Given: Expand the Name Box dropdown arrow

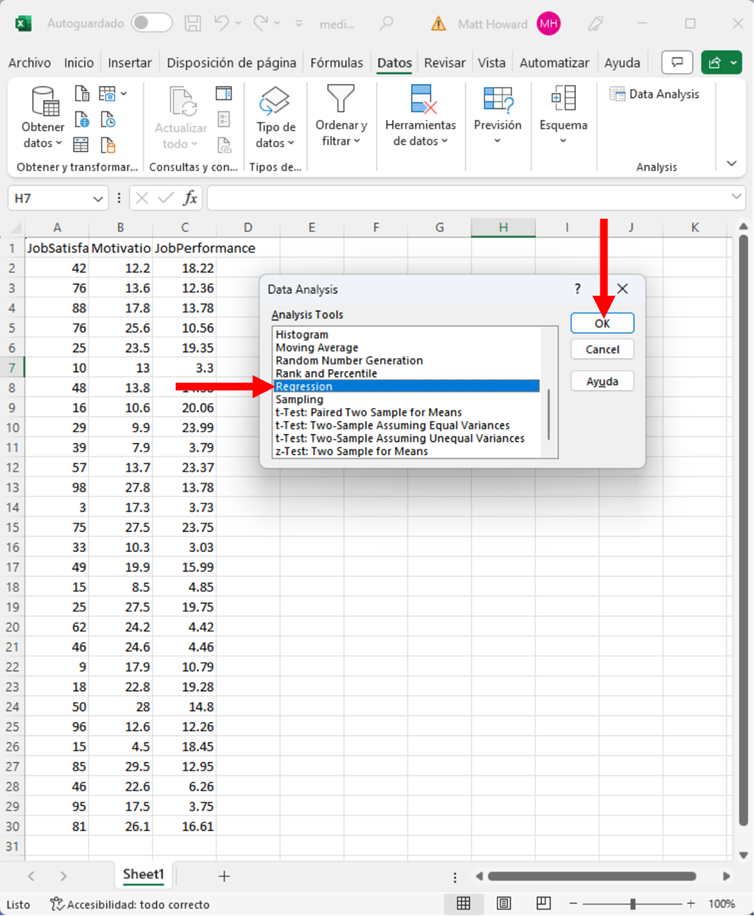Looking at the screenshot, I should (97, 199).
